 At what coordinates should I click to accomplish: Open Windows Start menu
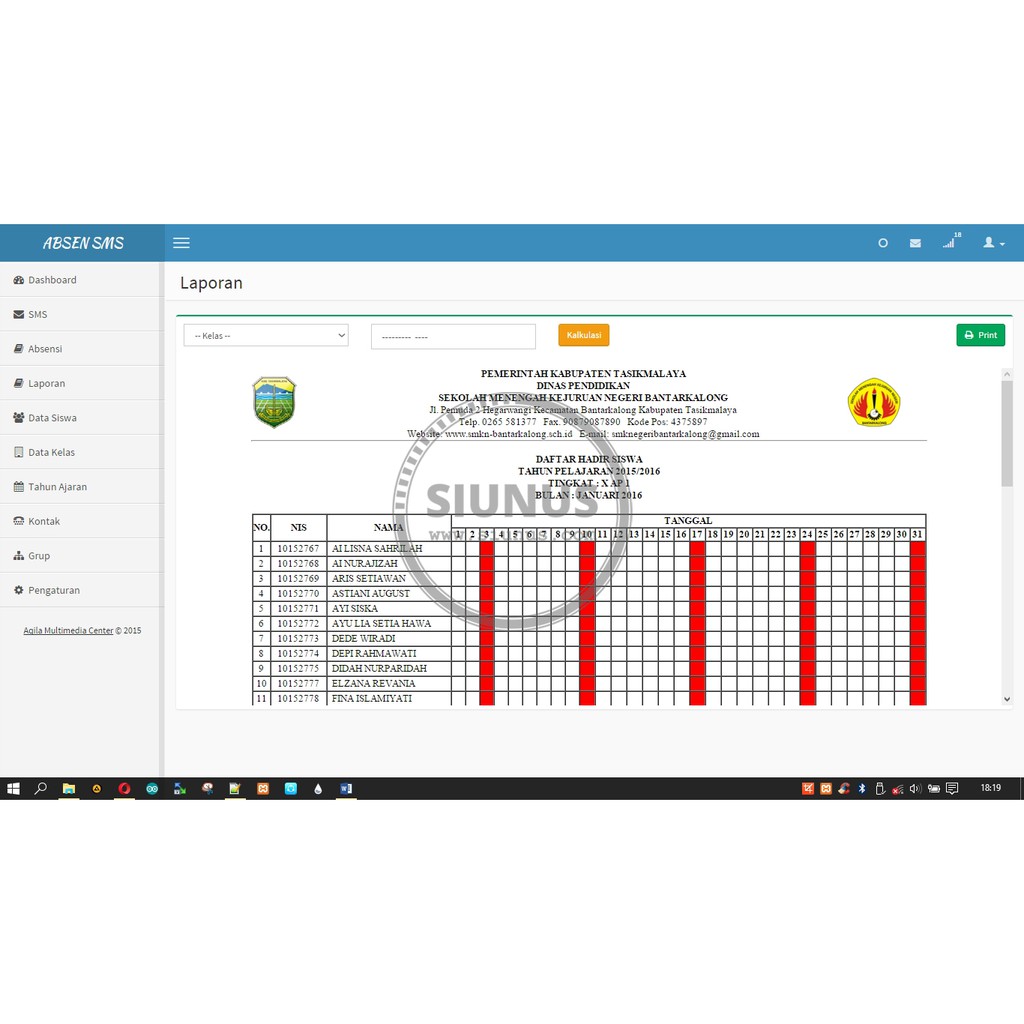click(x=13, y=788)
